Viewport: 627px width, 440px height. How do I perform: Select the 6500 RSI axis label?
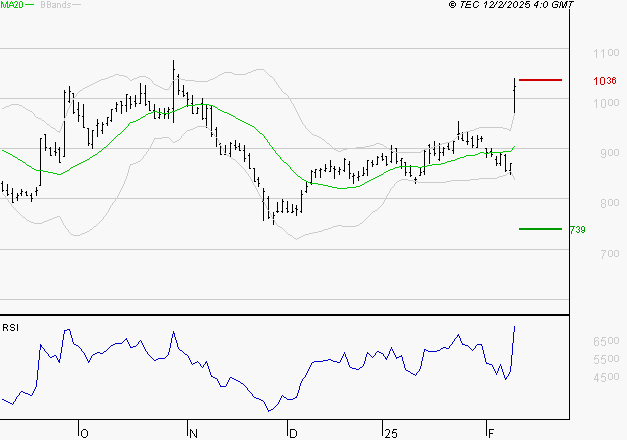coord(605,342)
